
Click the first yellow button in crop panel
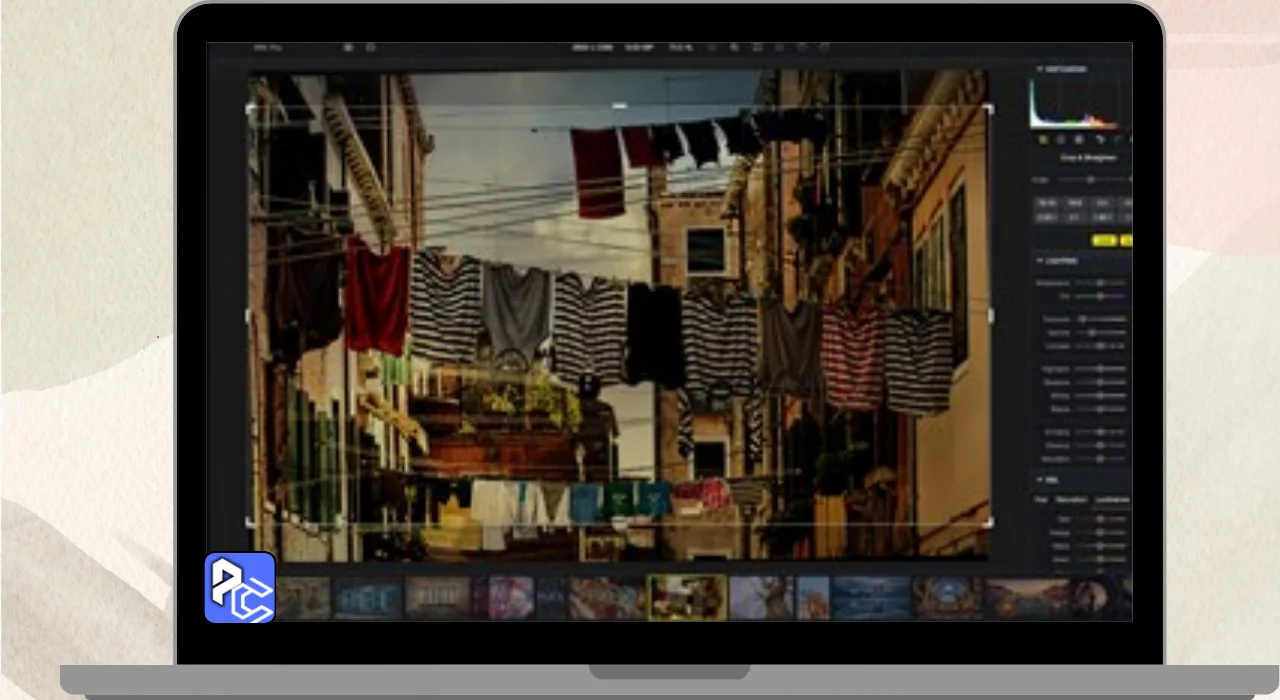coord(1104,241)
